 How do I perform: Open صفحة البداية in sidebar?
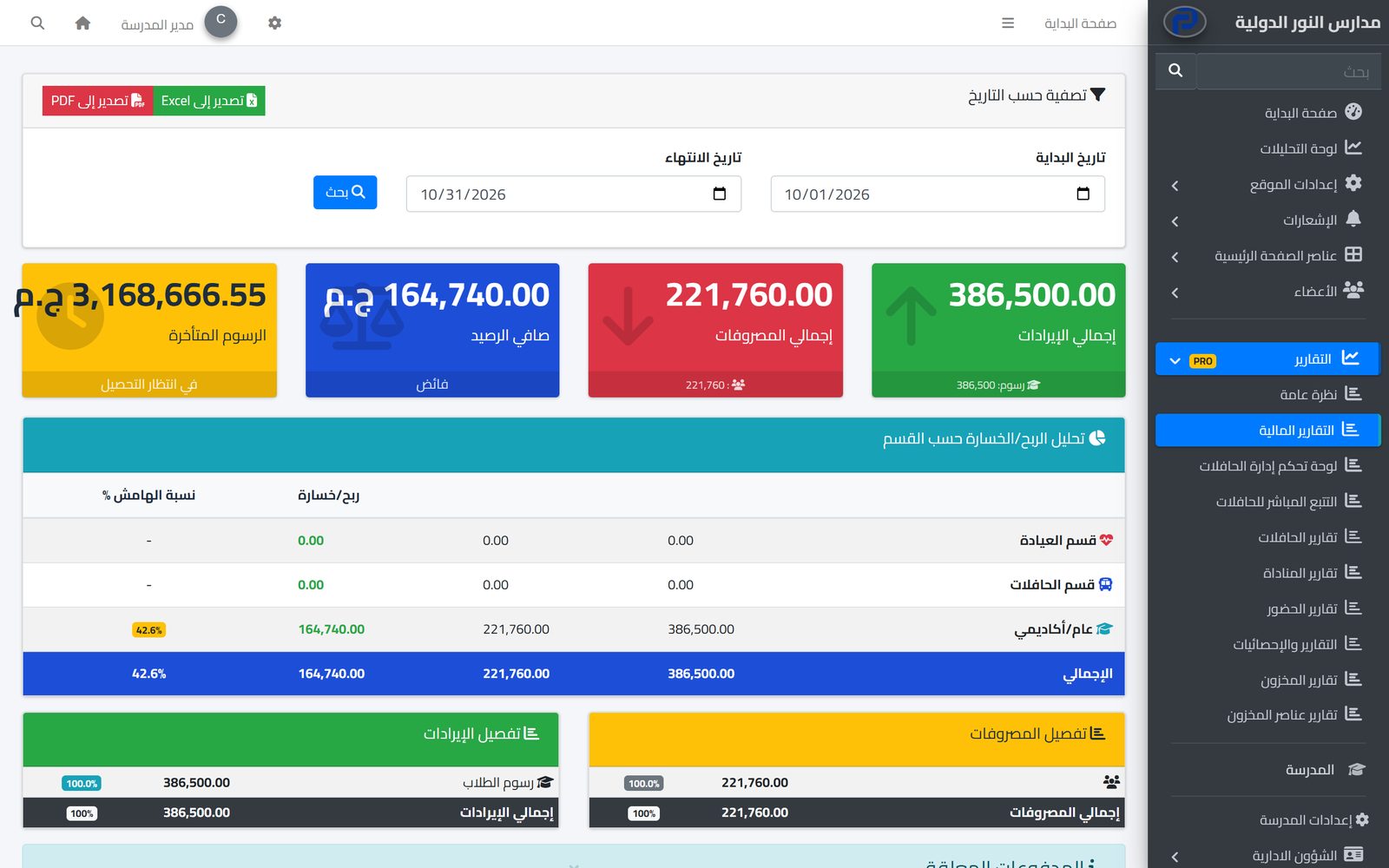coord(1267,112)
